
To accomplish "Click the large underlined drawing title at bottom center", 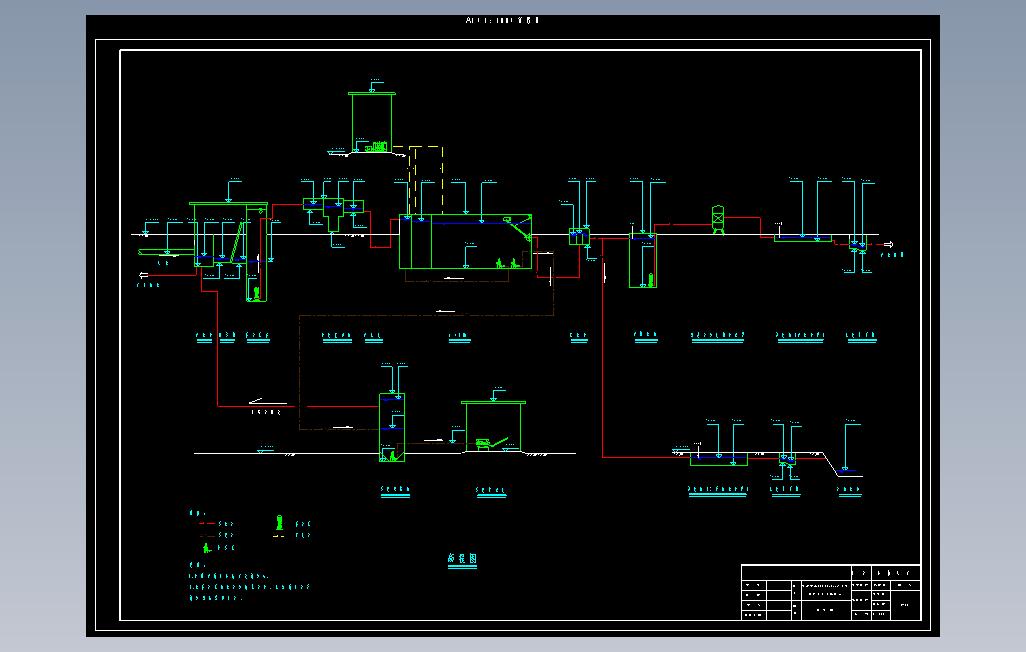I will 462,559.
